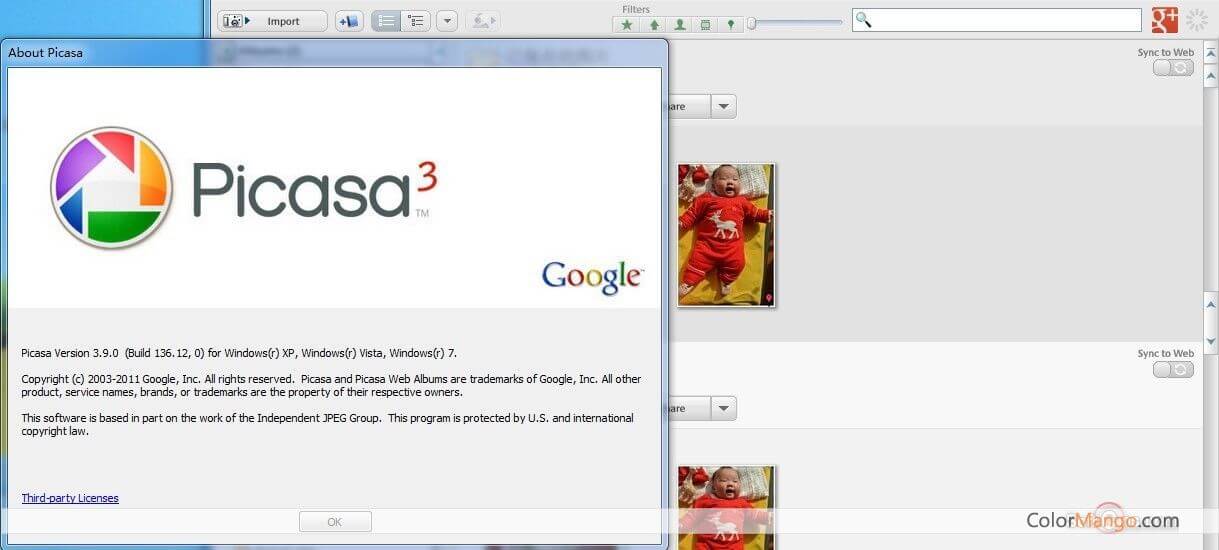Create a new album with the plus icon
Viewport: 1219px width, 550px height.
[349, 21]
